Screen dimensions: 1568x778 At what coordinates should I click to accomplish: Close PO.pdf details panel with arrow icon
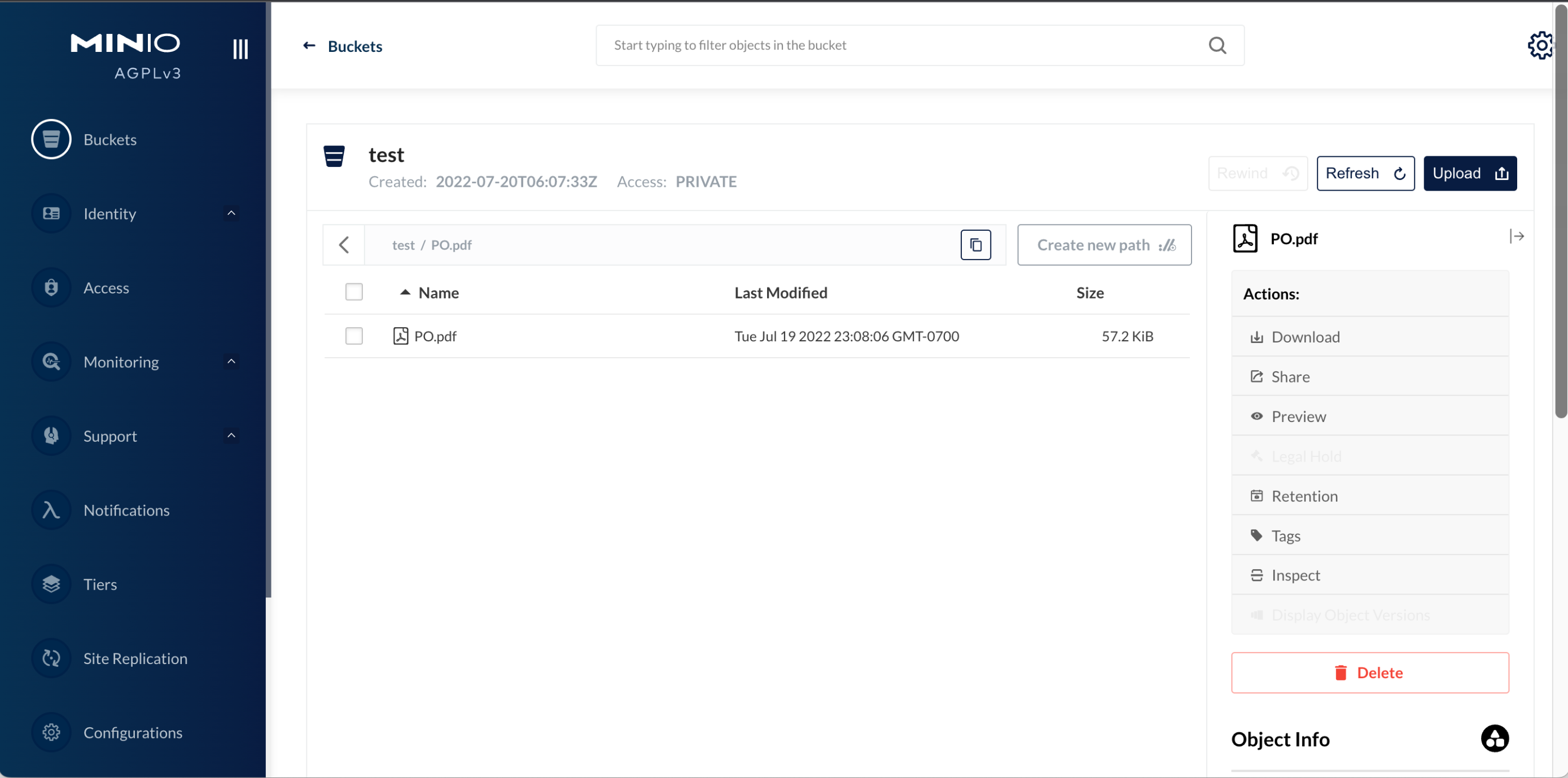point(1516,236)
